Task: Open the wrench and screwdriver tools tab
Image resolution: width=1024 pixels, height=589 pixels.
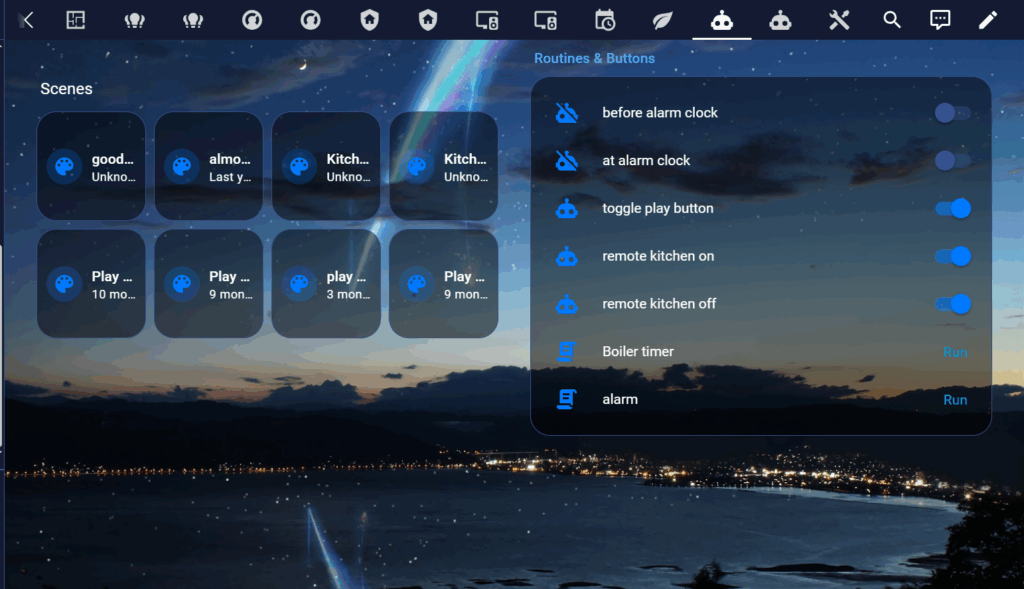Action: point(839,20)
